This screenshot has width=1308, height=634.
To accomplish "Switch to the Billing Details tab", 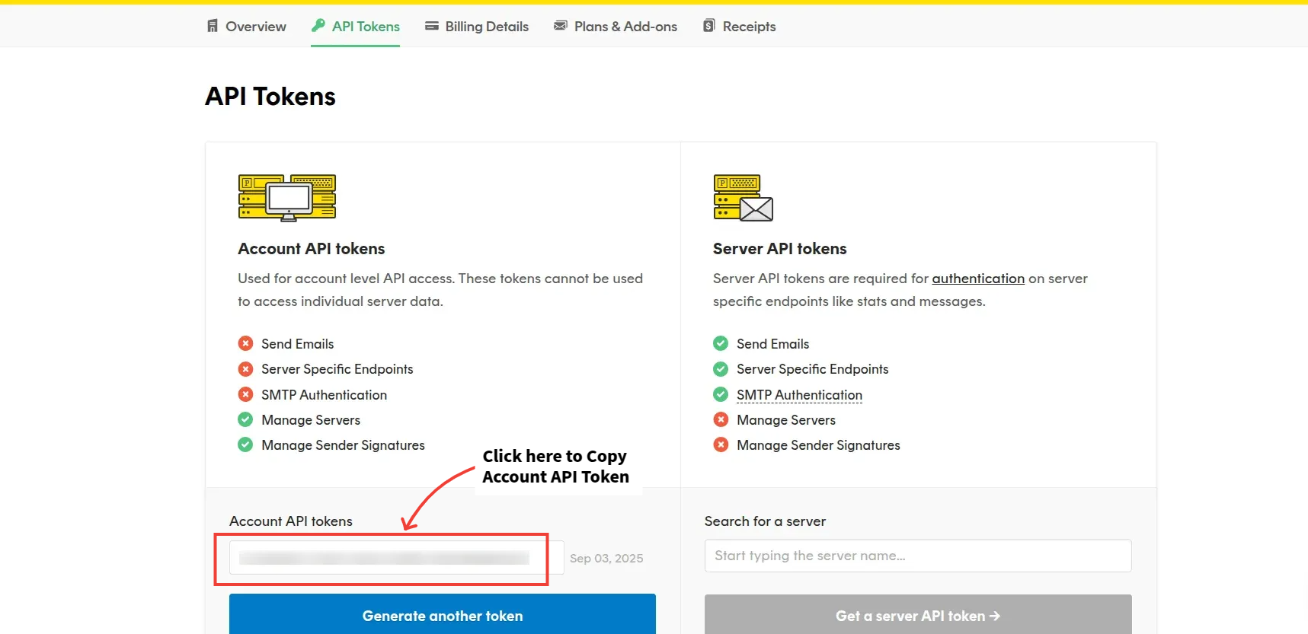I will [x=486, y=27].
